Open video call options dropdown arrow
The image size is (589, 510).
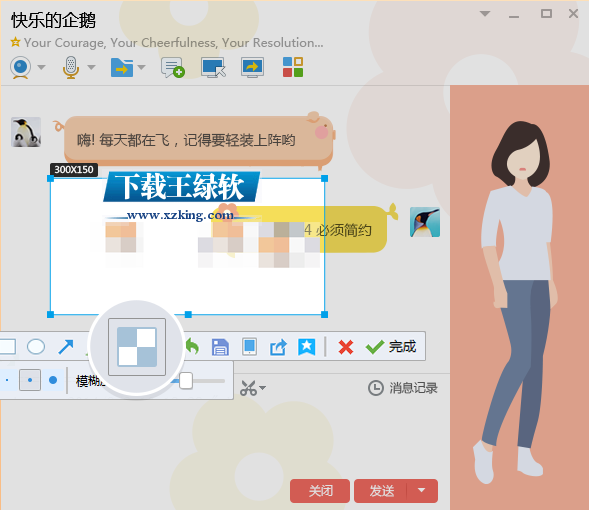(41, 68)
